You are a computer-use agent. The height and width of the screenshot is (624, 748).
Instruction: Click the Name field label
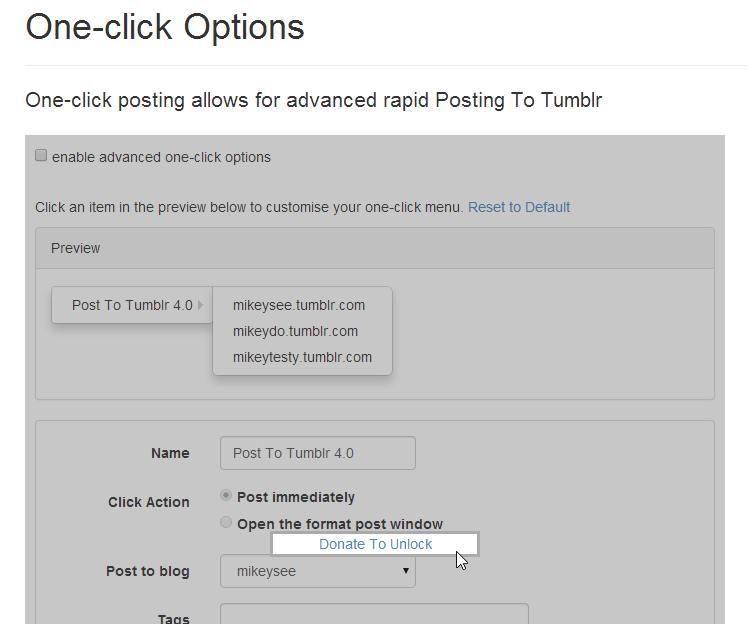coord(170,453)
